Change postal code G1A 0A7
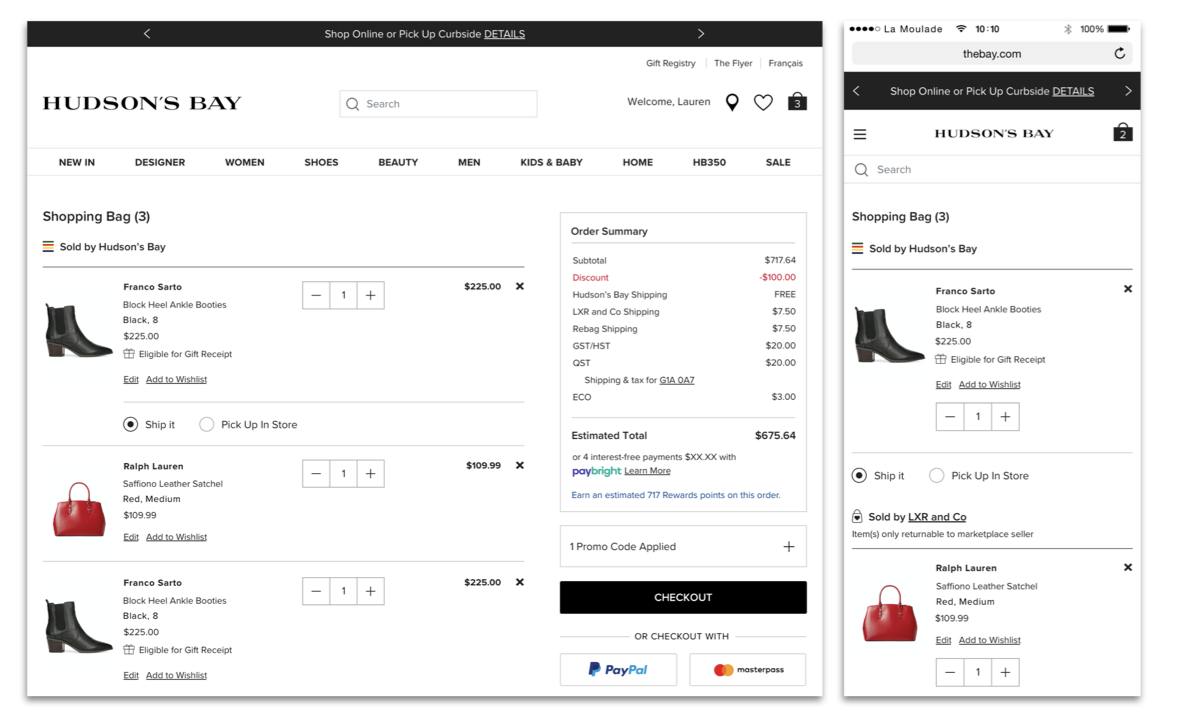 click(x=677, y=380)
